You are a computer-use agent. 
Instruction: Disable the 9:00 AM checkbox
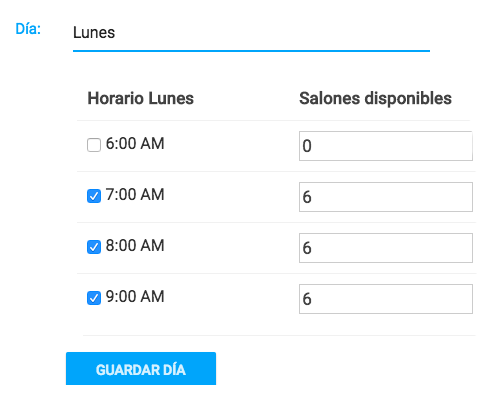pos(94,298)
